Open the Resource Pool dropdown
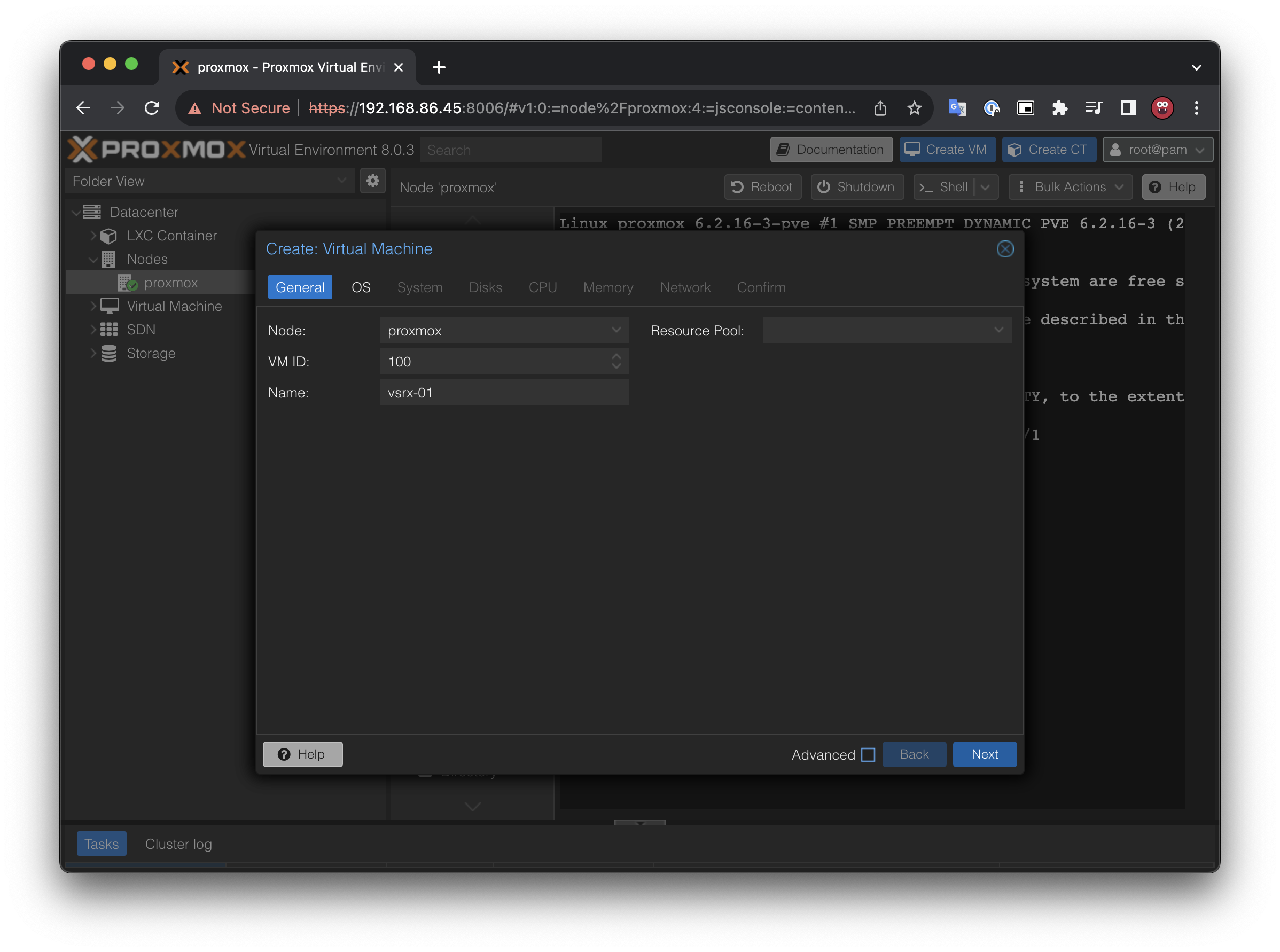1280x952 pixels. click(x=998, y=330)
